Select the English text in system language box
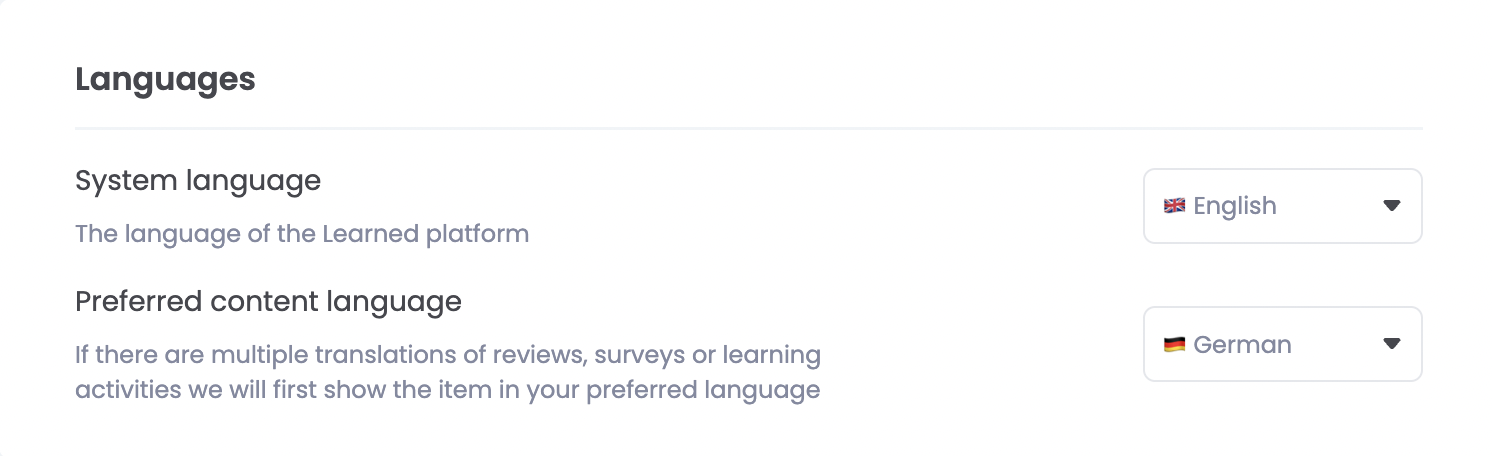Screen dimensions: 1492x456 [x=1235, y=206]
